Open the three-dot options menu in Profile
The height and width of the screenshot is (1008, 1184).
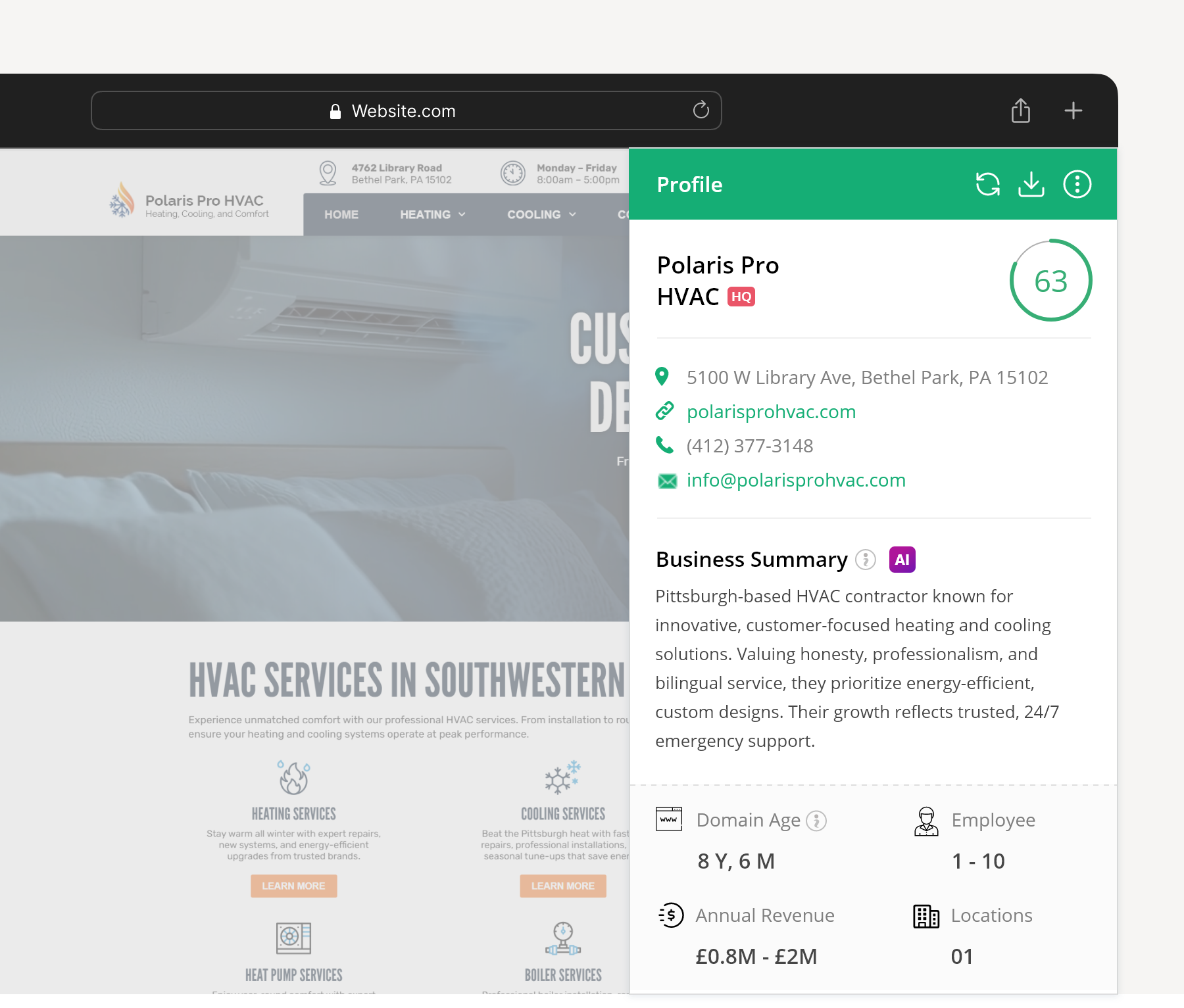[x=1077, y=185]
